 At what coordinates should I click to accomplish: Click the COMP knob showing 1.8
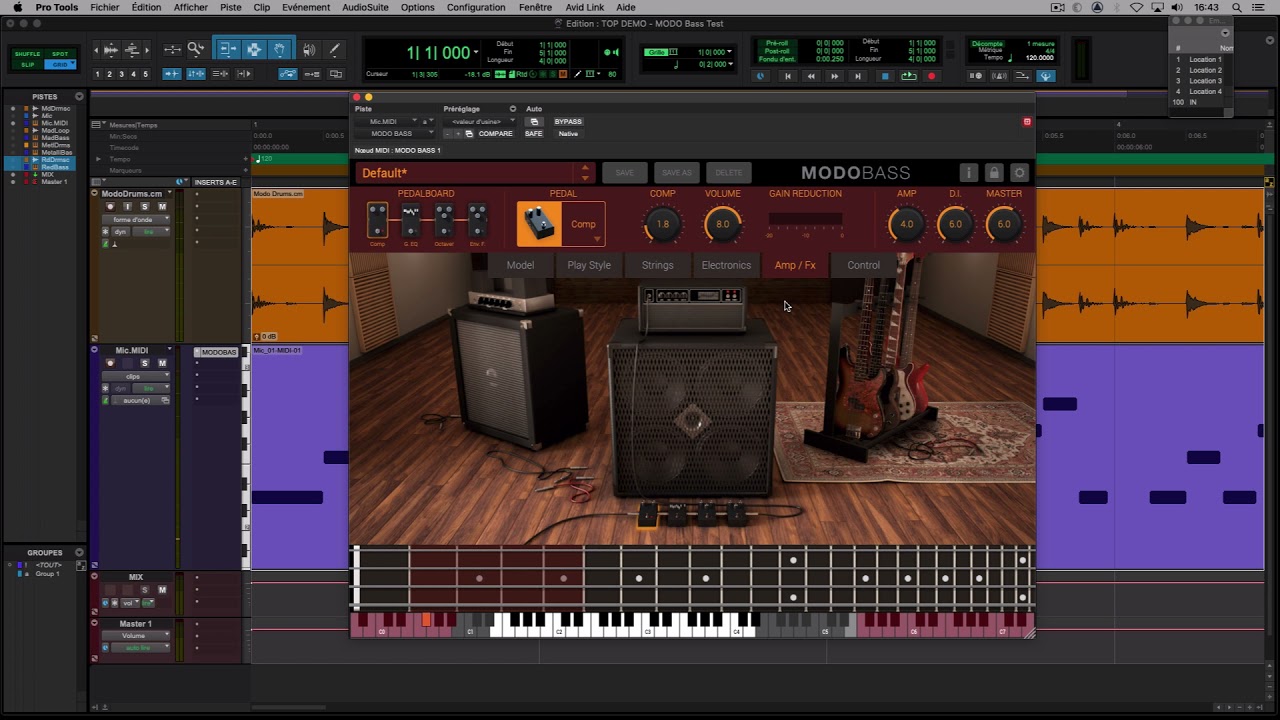[x=662, y=224]
